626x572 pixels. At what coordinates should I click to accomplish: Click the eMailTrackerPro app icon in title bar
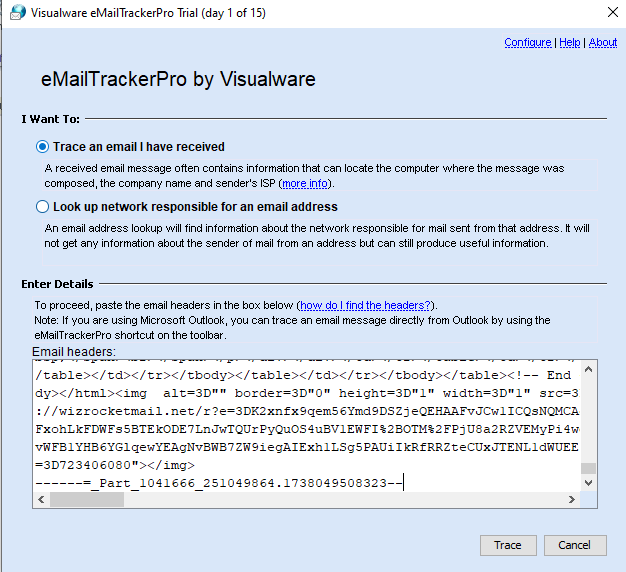pyautogui.click(x=18, y=13)
